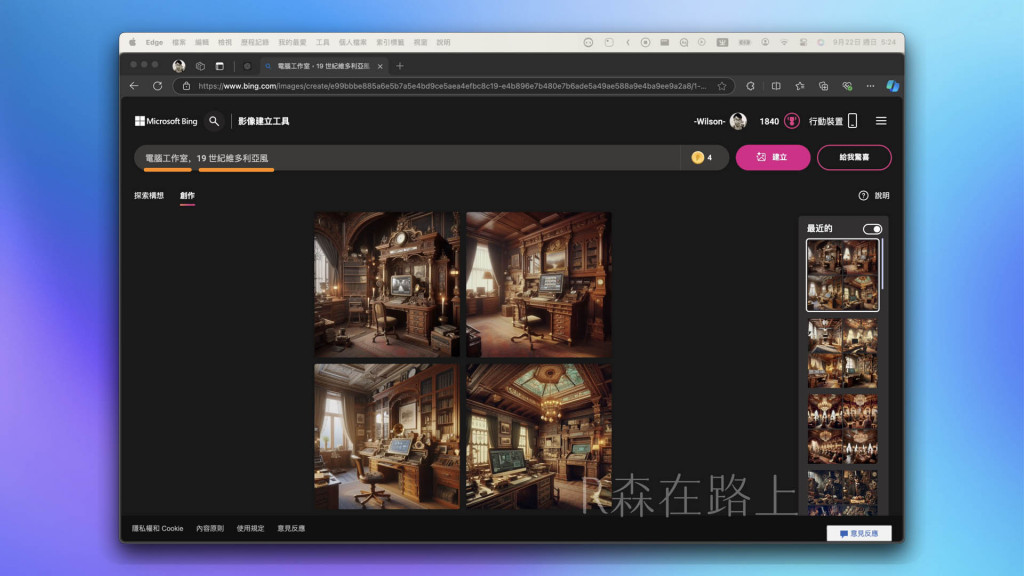Click the 建立 create button
Viewport: 1024px width, 576px height.
tap(773, 157)
